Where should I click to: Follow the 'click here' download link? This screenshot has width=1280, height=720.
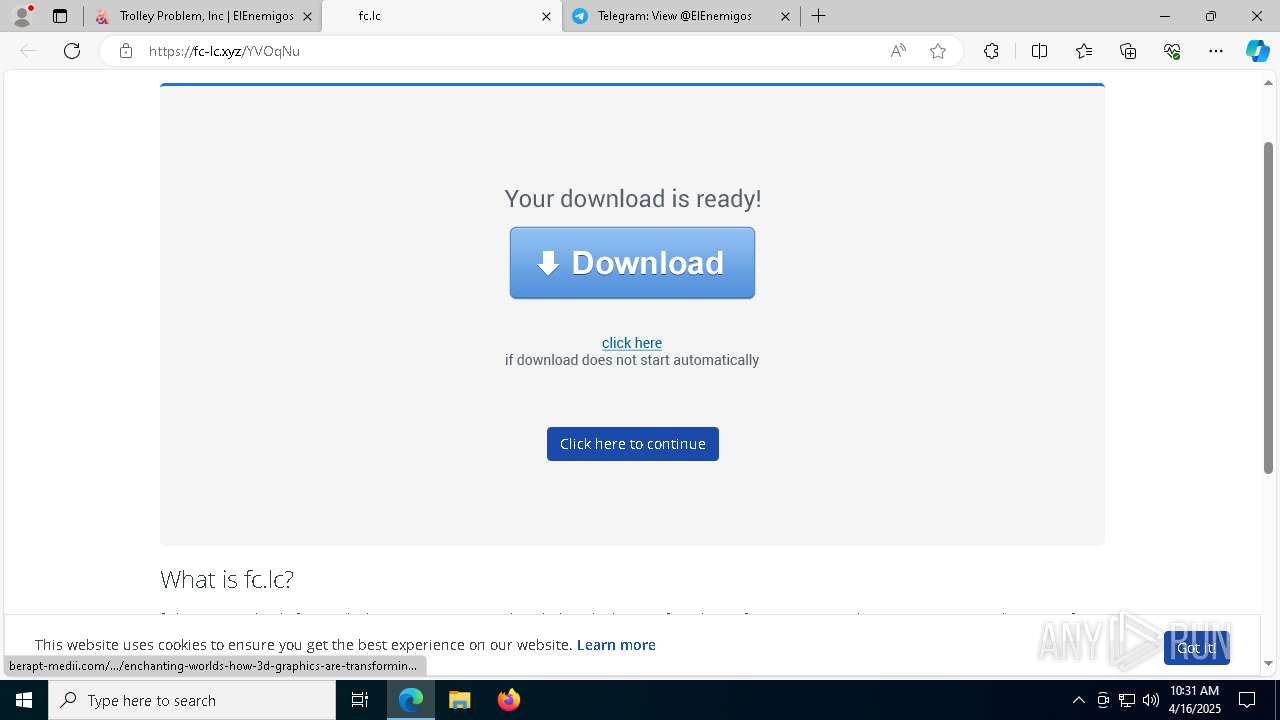click(x=632, y=343)
